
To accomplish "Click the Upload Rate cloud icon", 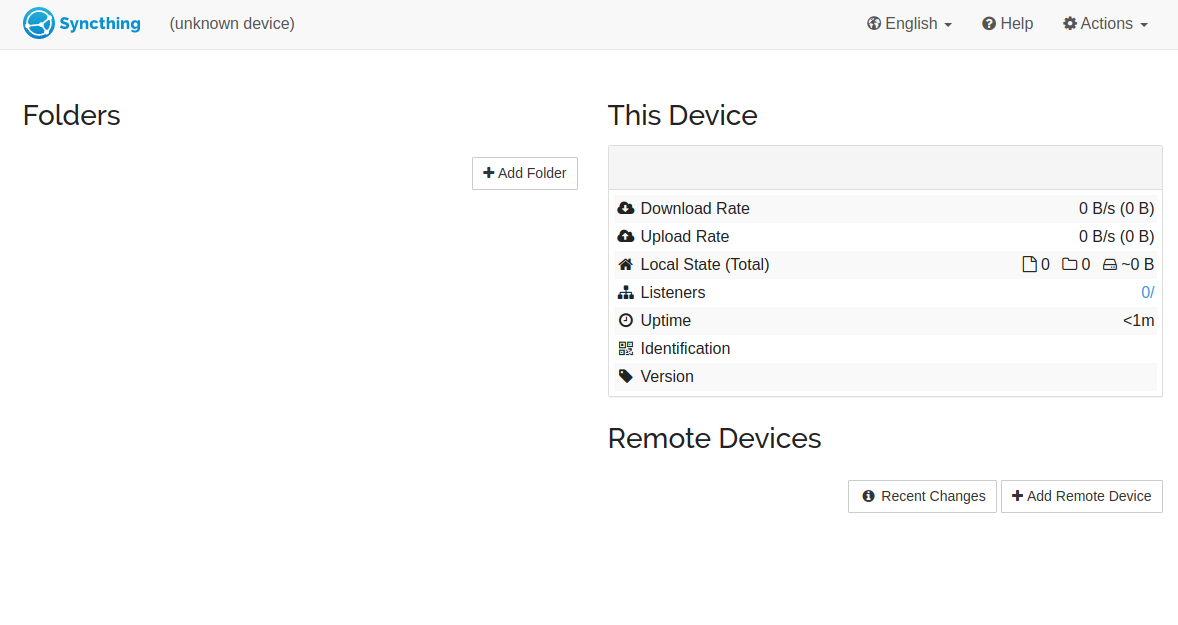I will click(x=626, y=236).
